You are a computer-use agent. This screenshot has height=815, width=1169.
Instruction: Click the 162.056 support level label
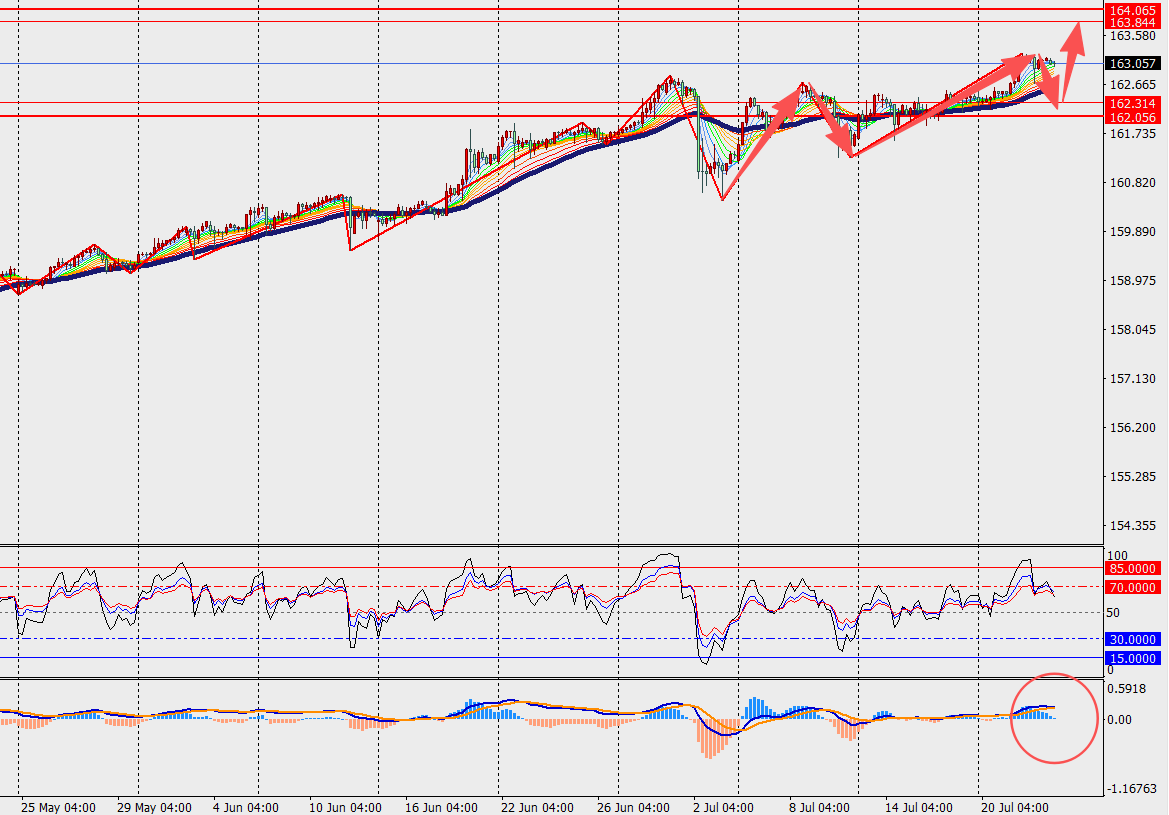coord(1132,117)
